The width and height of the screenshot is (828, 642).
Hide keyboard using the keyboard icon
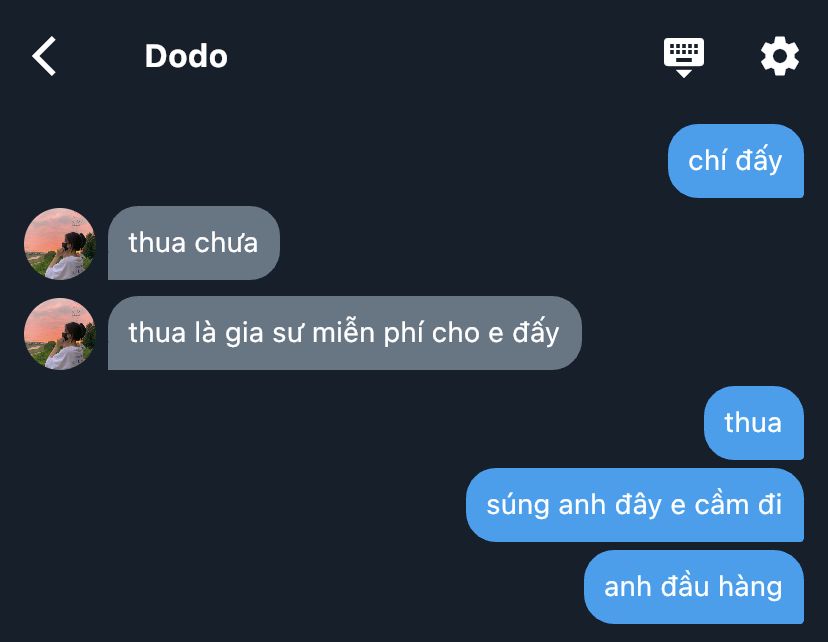[684, 57]
